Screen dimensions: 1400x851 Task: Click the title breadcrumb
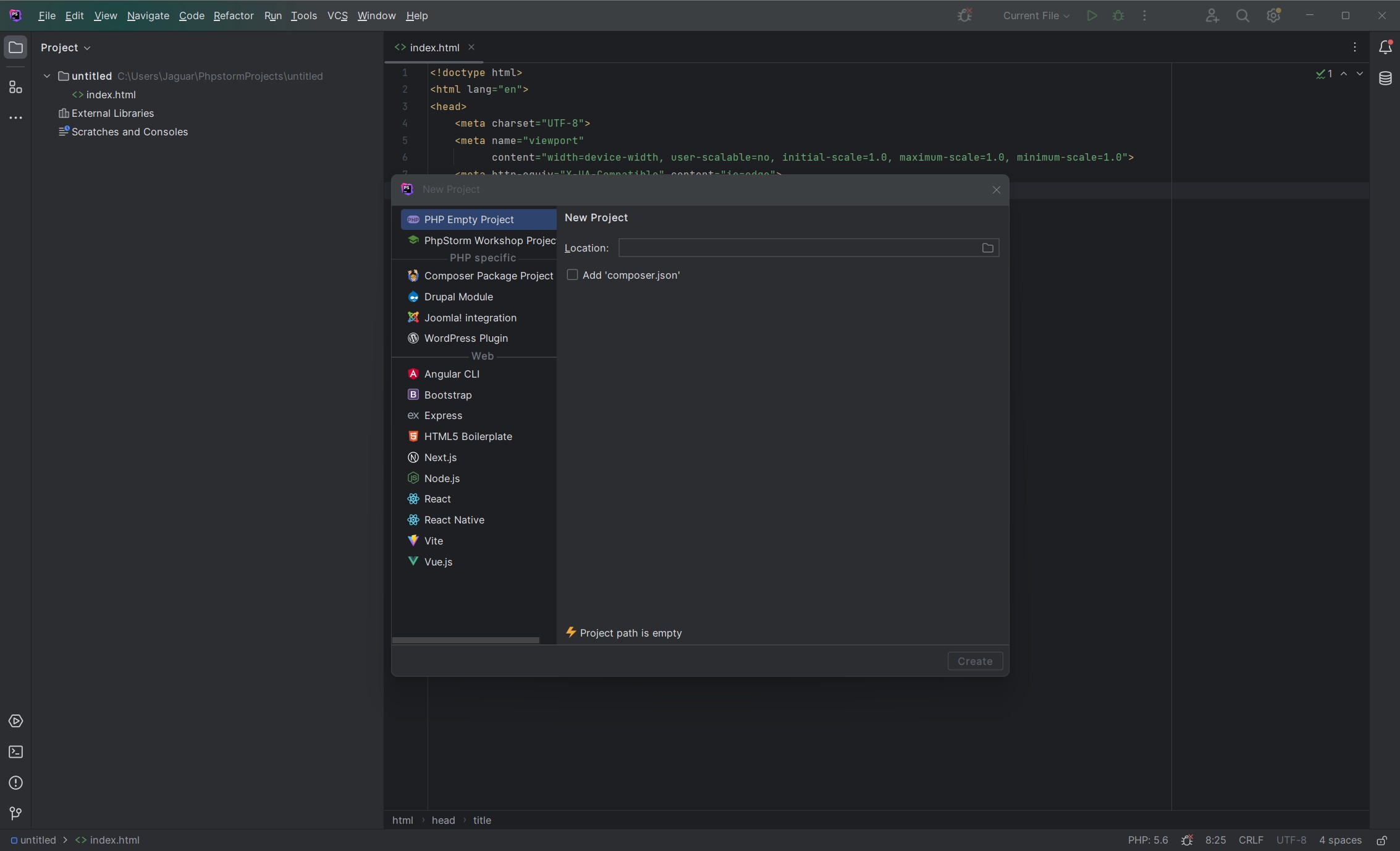tap(482, 820)
